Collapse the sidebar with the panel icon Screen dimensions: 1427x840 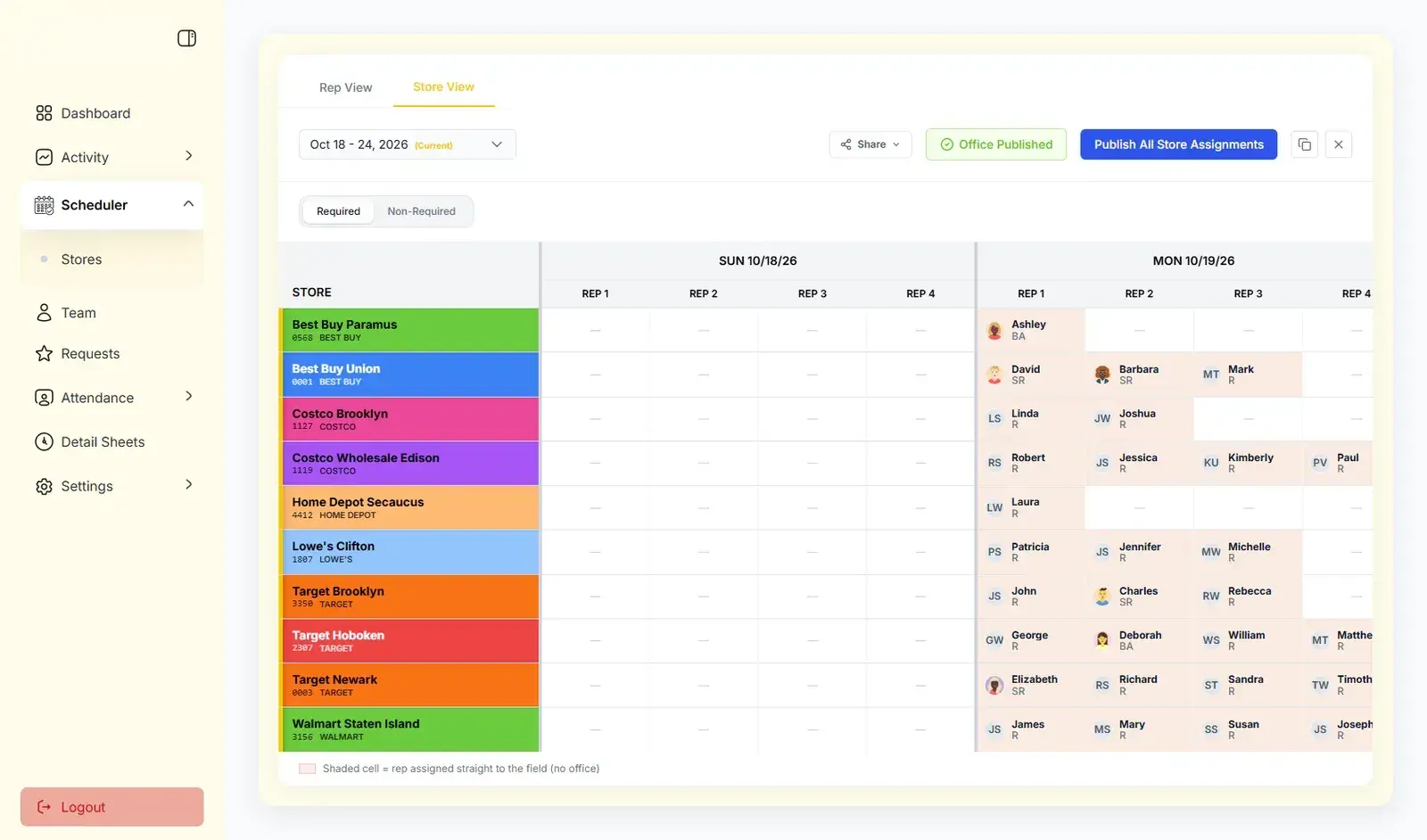[x=186, y=38]
